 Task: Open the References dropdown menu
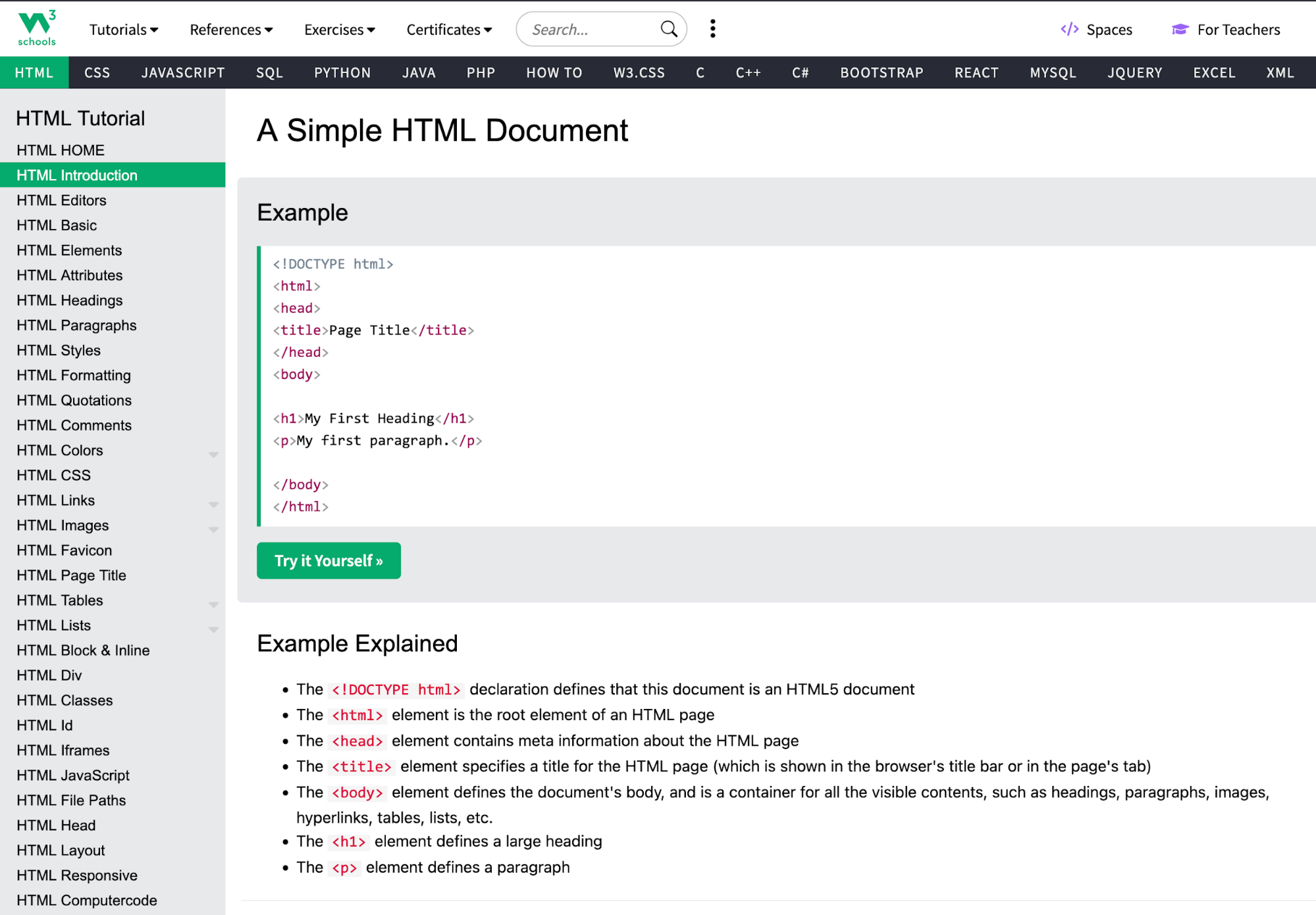click(x=230, y=30)
